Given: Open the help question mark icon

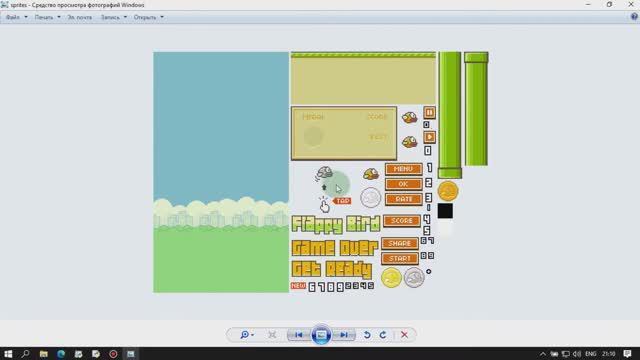Looking at the screenshot, I should click(634, 17).
